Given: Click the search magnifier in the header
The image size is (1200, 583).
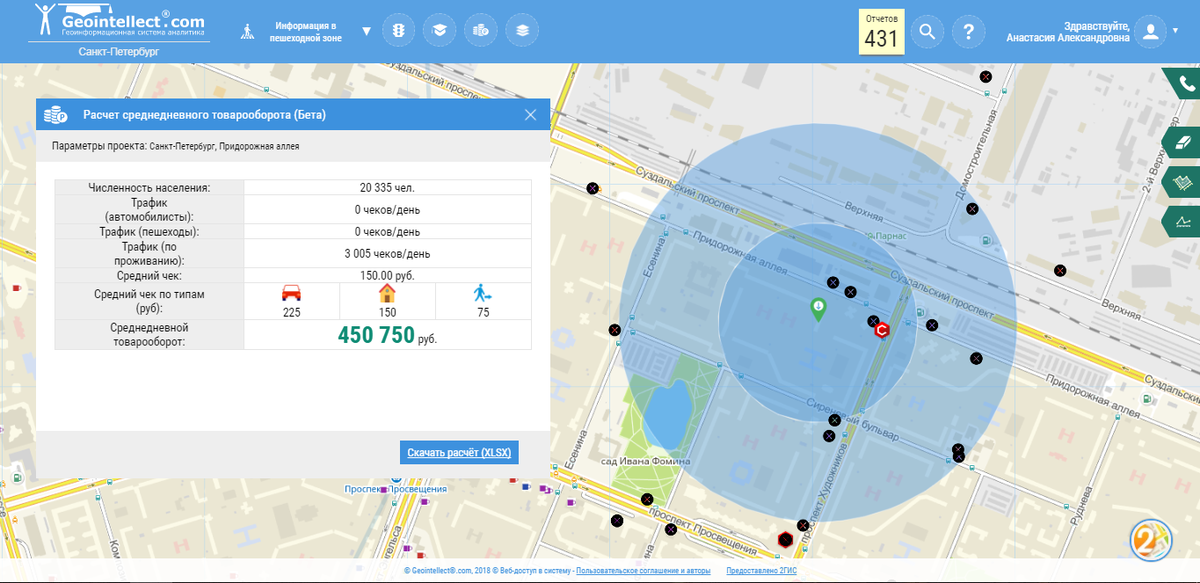Looking at the screenshot, I should tap(926, 31).
